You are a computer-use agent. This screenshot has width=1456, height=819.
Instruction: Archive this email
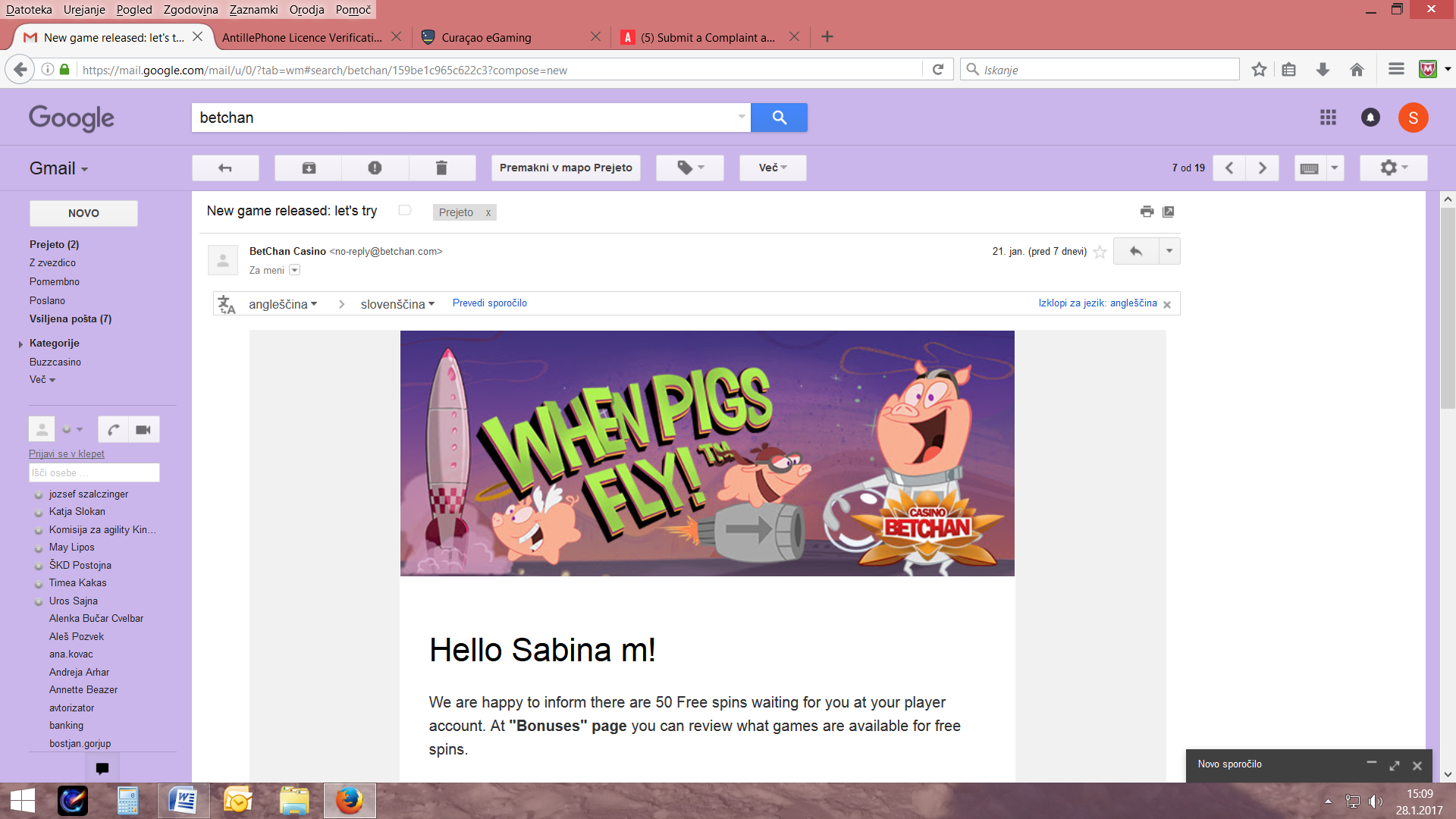(309, 168)
